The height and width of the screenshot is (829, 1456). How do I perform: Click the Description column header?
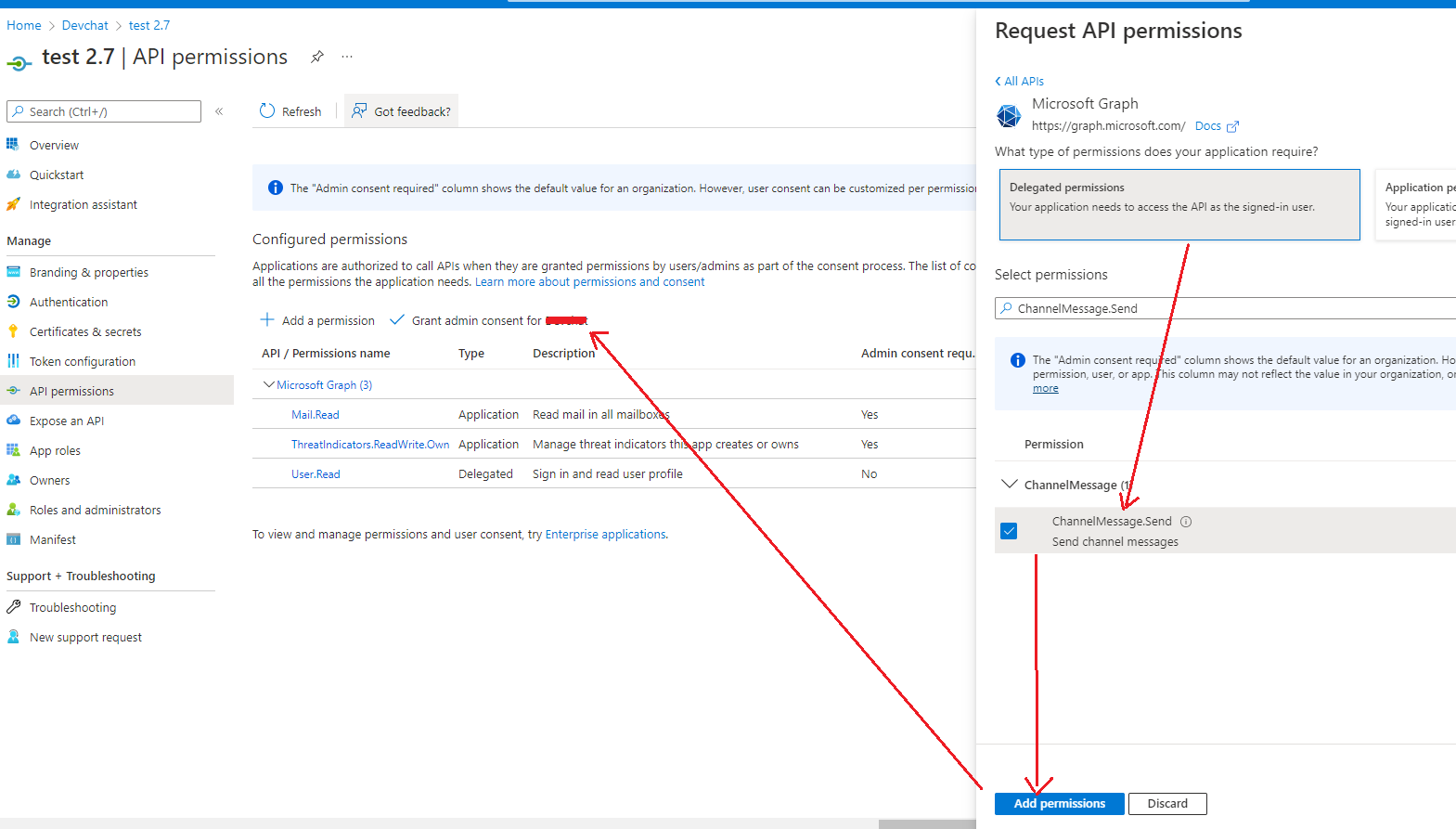(564, 354)
